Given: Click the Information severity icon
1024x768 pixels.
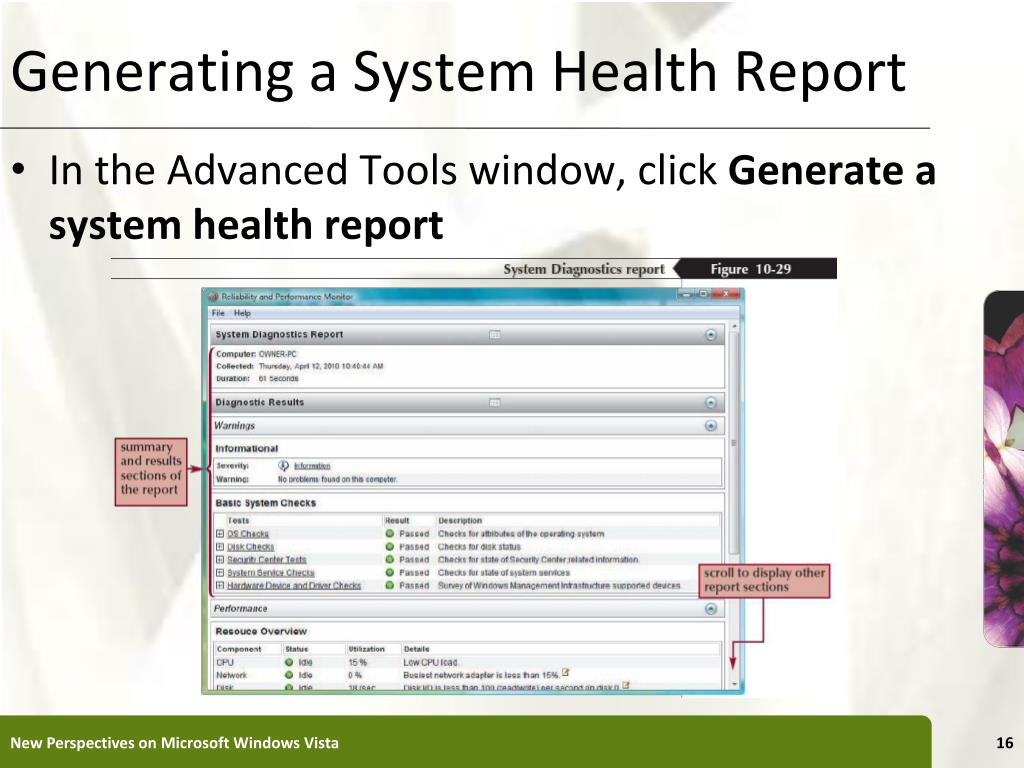Looking at the screenshot, I should [283, 466].
